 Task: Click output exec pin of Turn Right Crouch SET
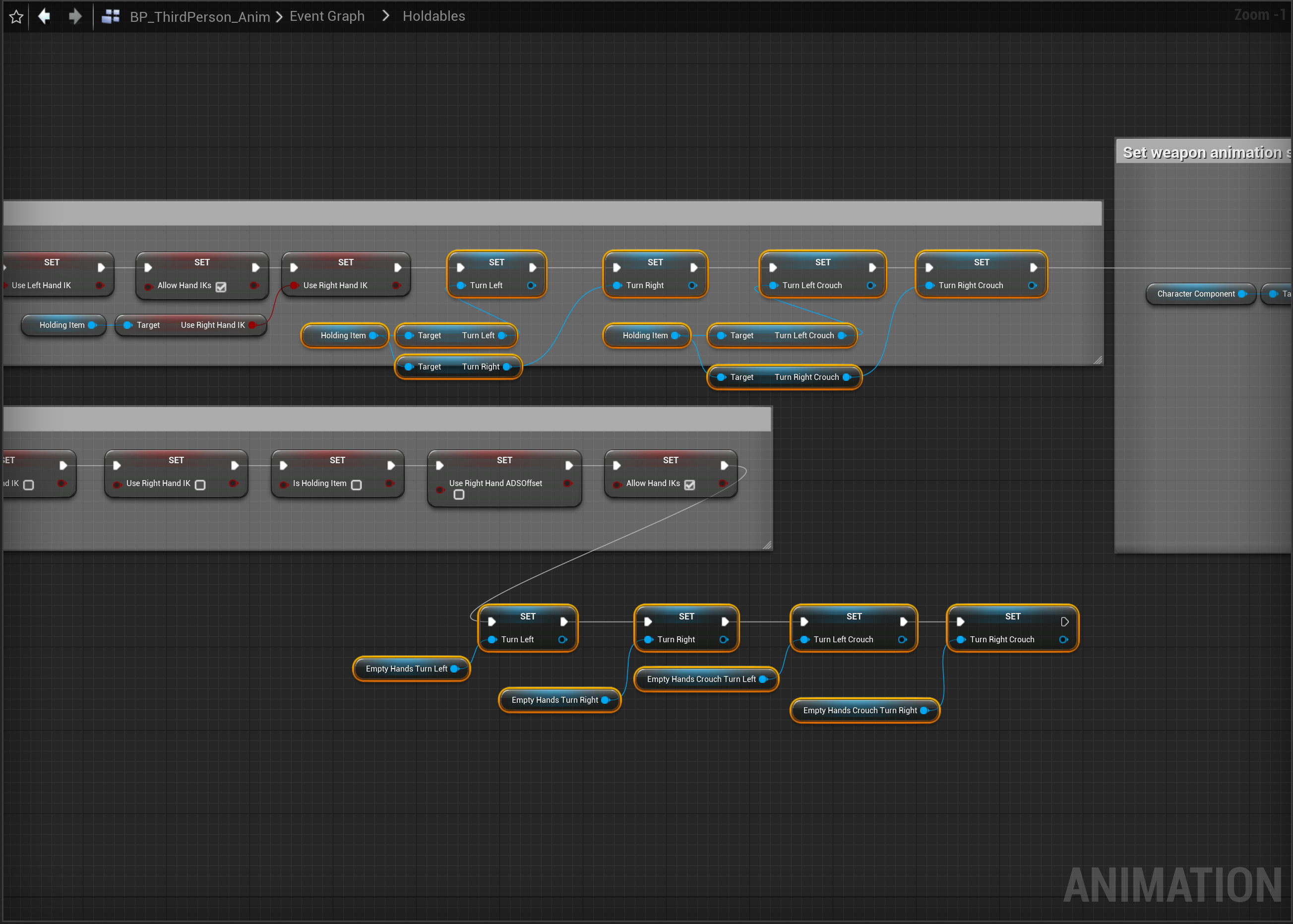[x=1064, y=622]
